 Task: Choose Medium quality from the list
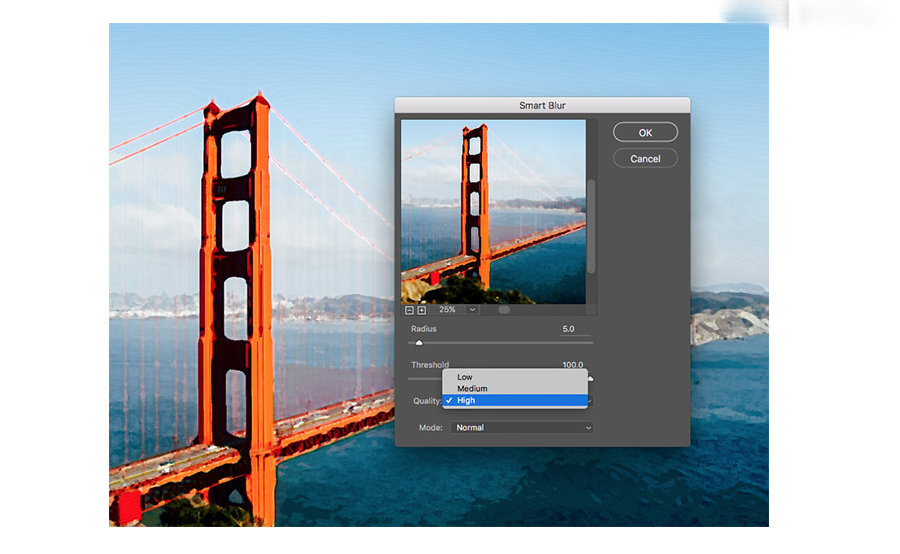(x=515, y=389)
